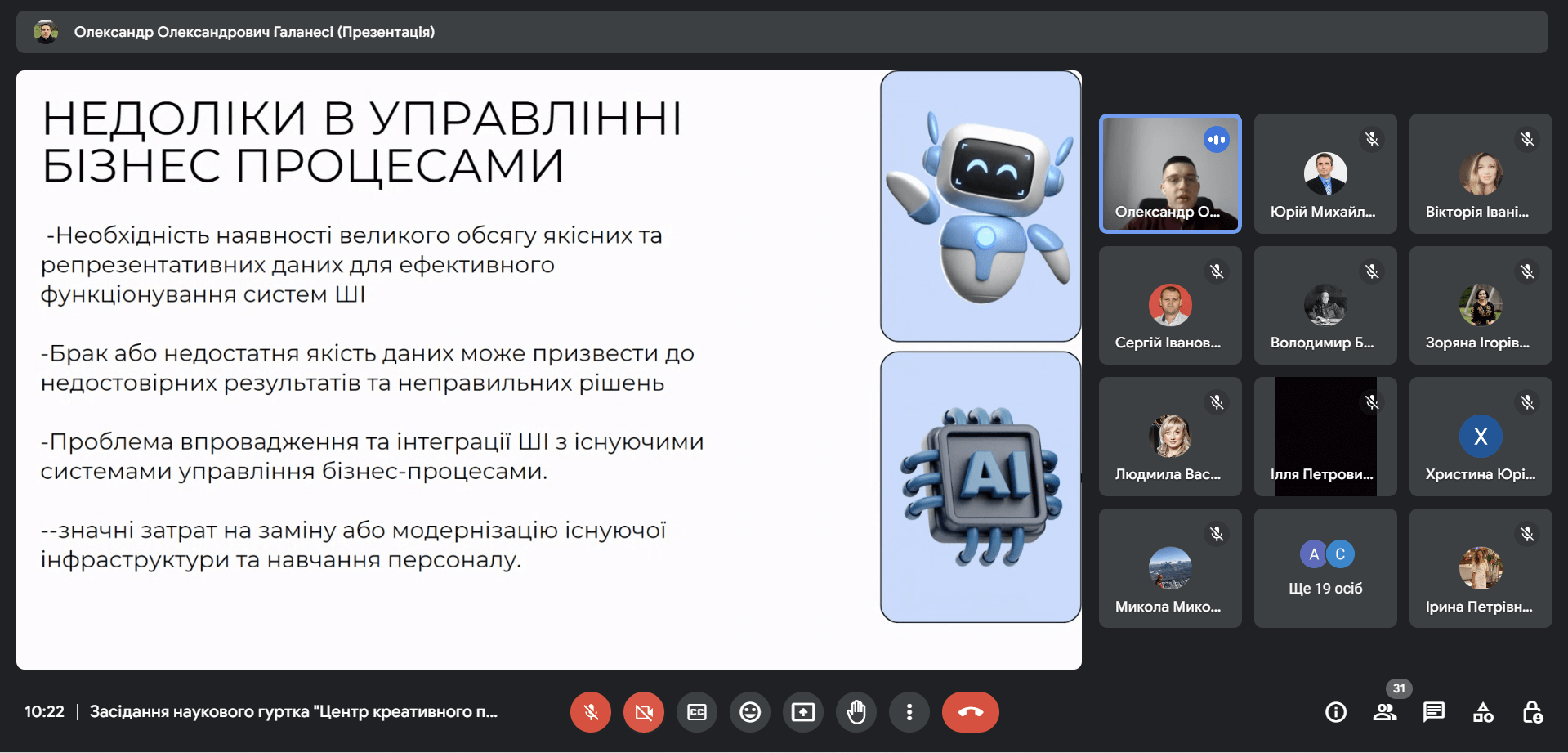Open the activities panel

[1483, 712]
